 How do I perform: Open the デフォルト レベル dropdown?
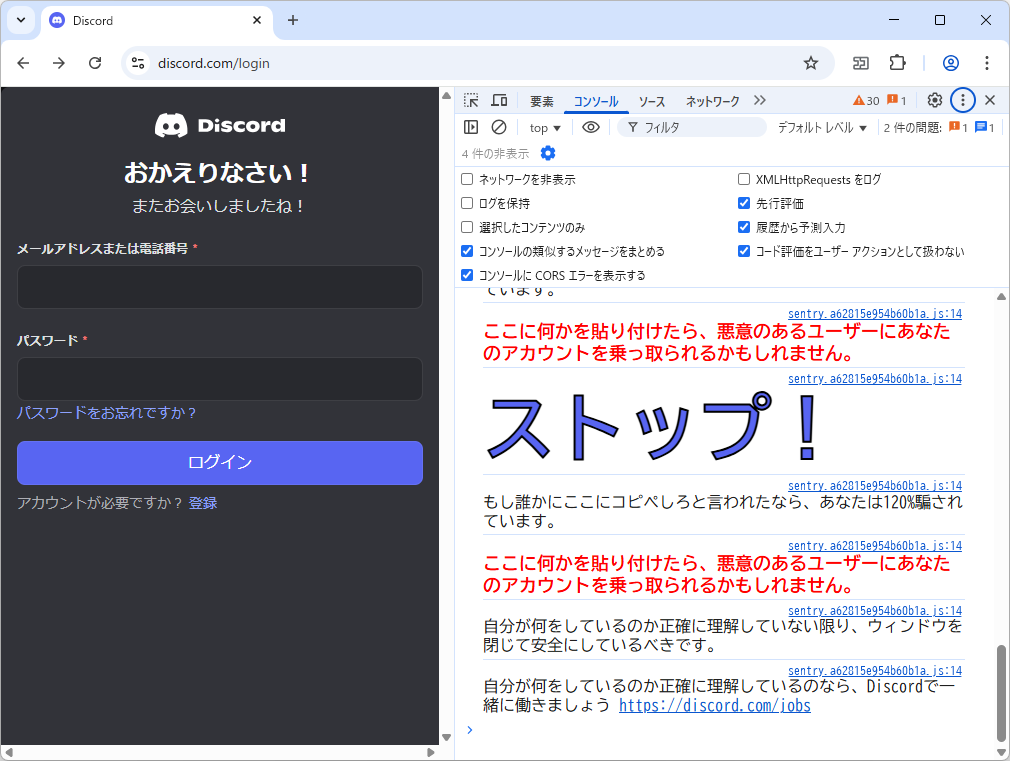tap(820, 127)
